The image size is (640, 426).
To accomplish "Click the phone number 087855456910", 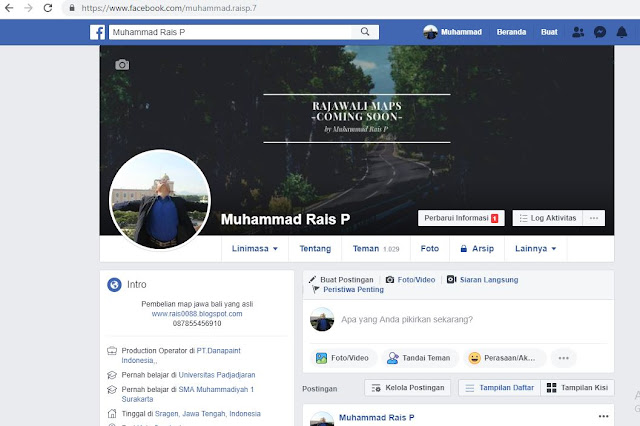I will coord(197,324).
